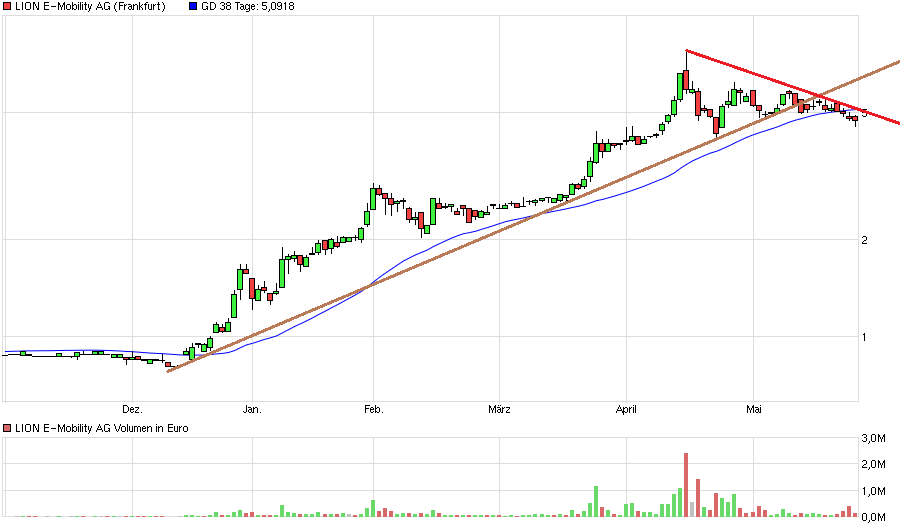
Task: Click the 'April' month axis label
Action: (626, 409)
